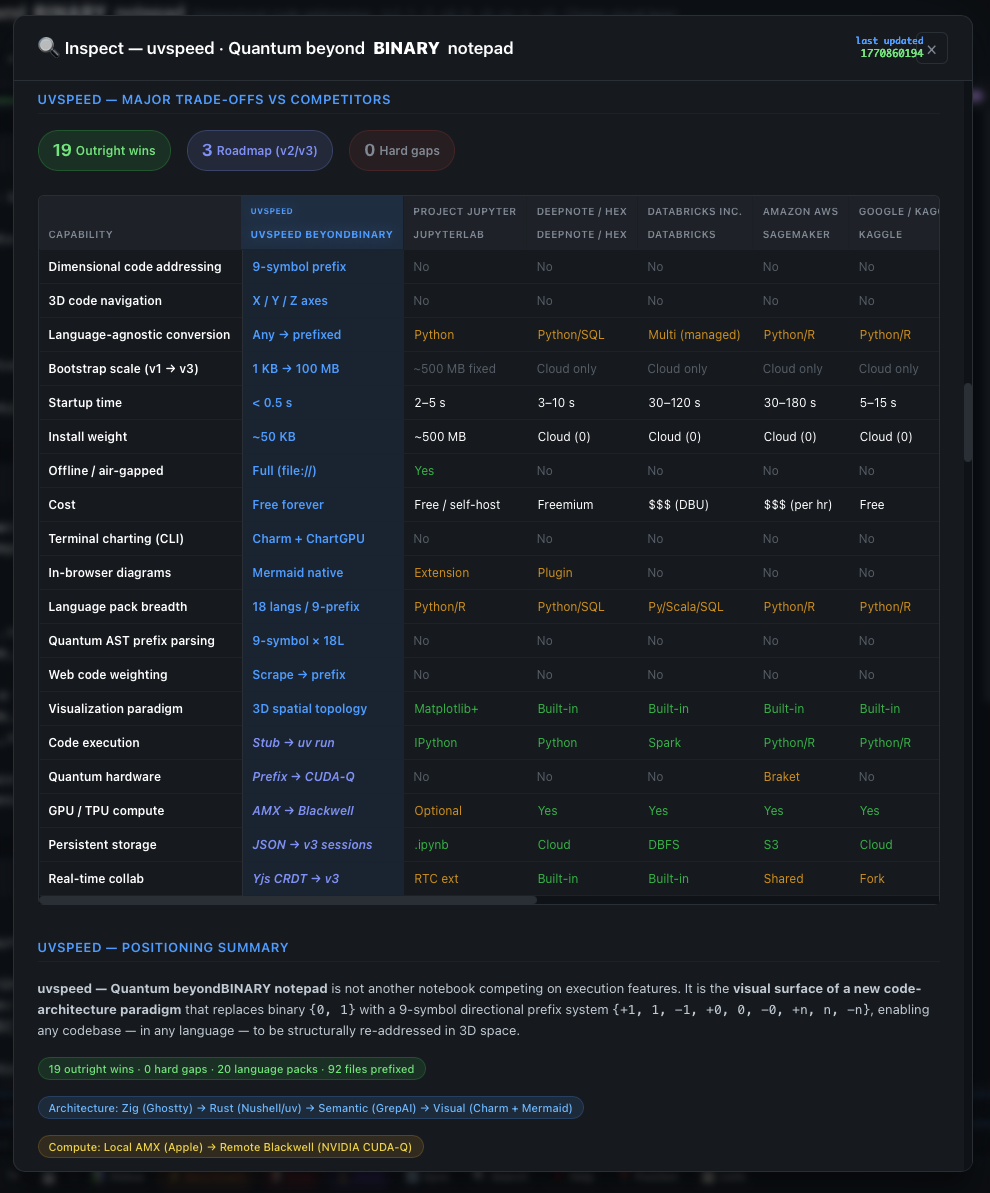Click the "last updated 1770860194" timestamp
Viewport: 990px width, 1193px height.
[888, 47]
